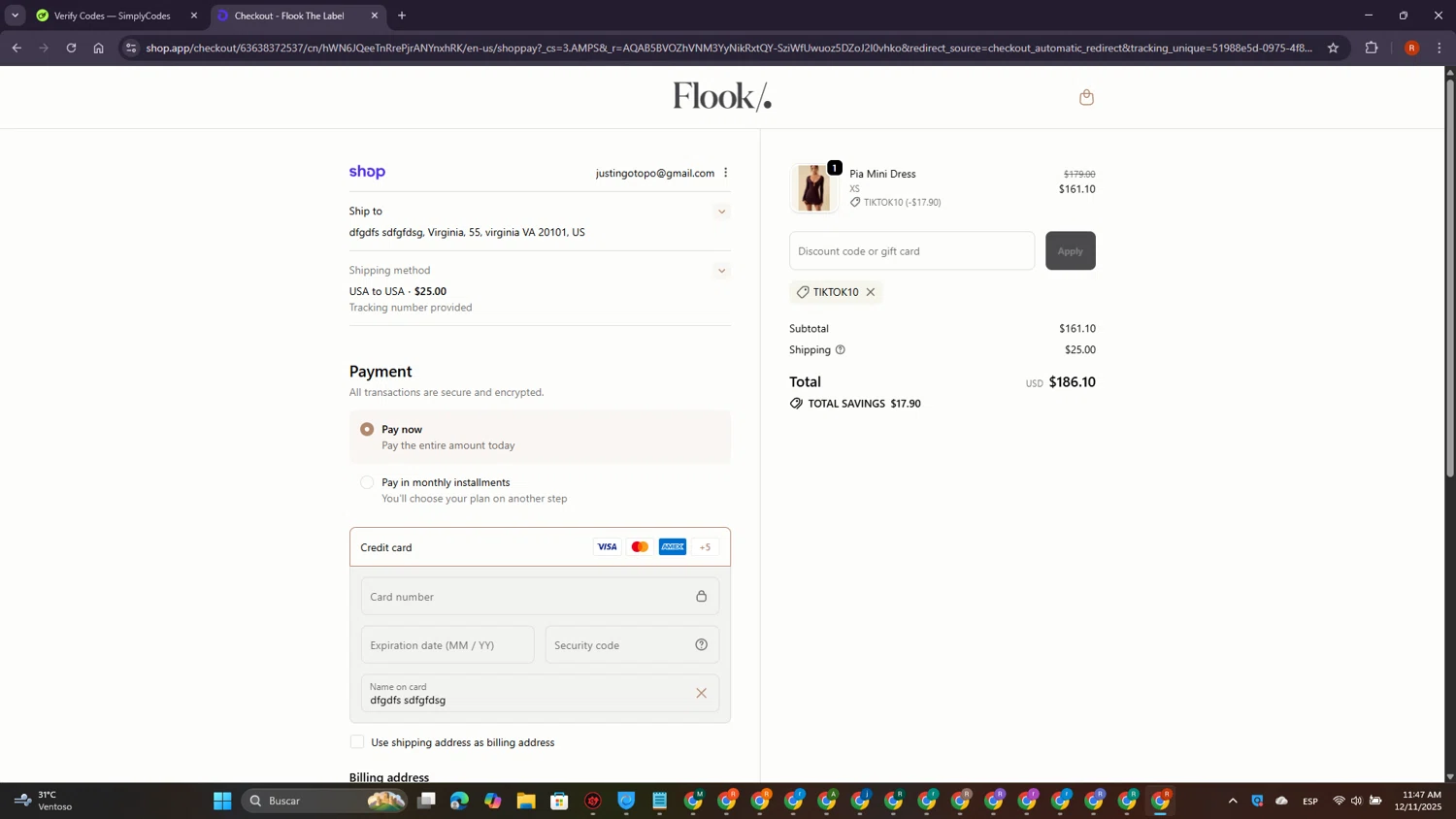Image resolution: width=1456 pixels, height=819 pixels.
Task: Open Task View on taskbar
Action: pos(427,801)
